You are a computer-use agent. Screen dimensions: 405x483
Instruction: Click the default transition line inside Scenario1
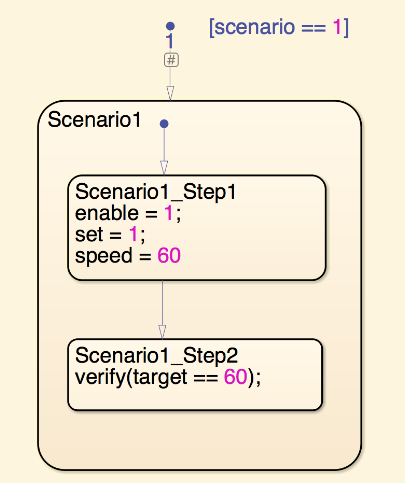coord(164,144)
